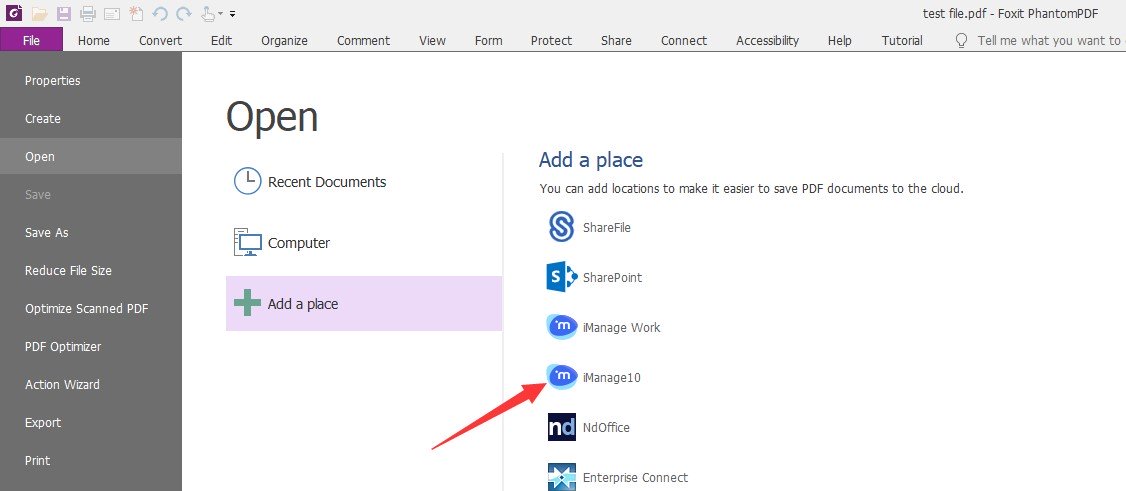Click the Print icon in quick access toolbar

click(88, 13)
